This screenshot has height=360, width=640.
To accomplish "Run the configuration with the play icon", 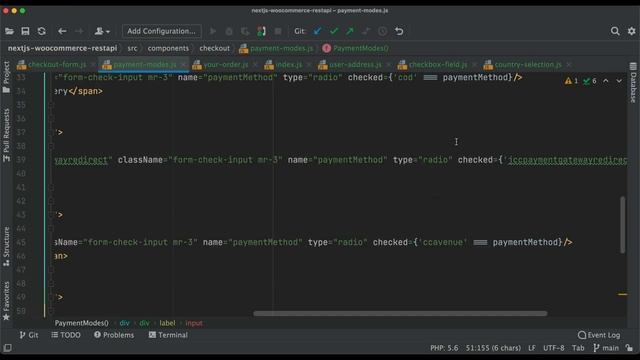I will (x=213, y=31).
